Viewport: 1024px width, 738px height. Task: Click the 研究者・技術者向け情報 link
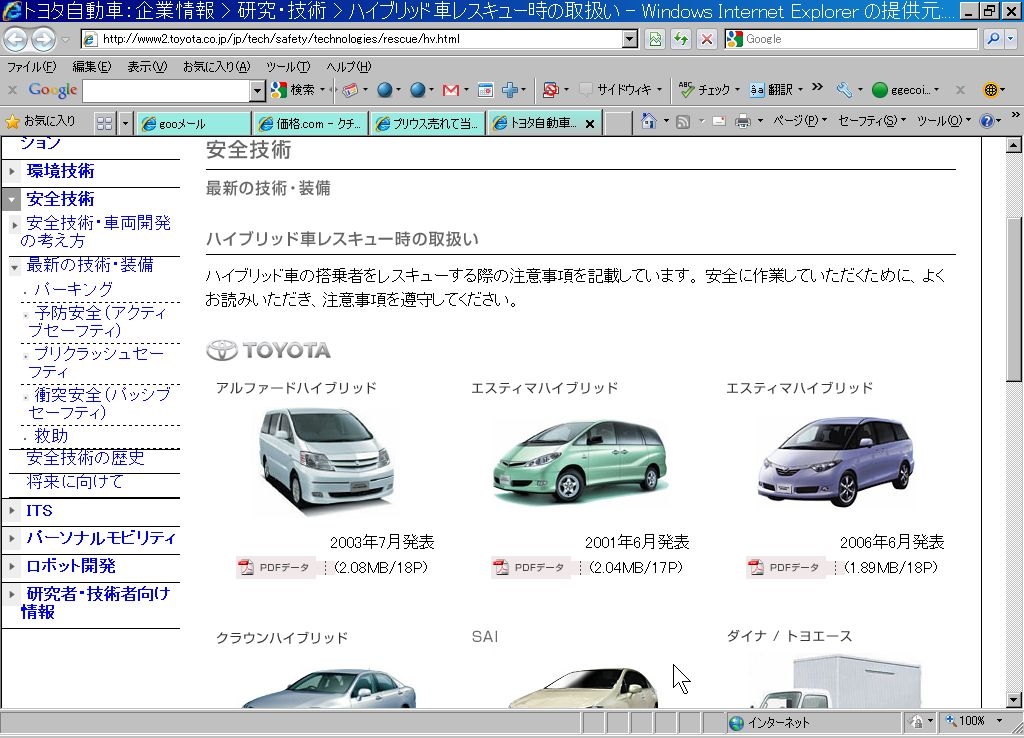(x=95, y=602)
